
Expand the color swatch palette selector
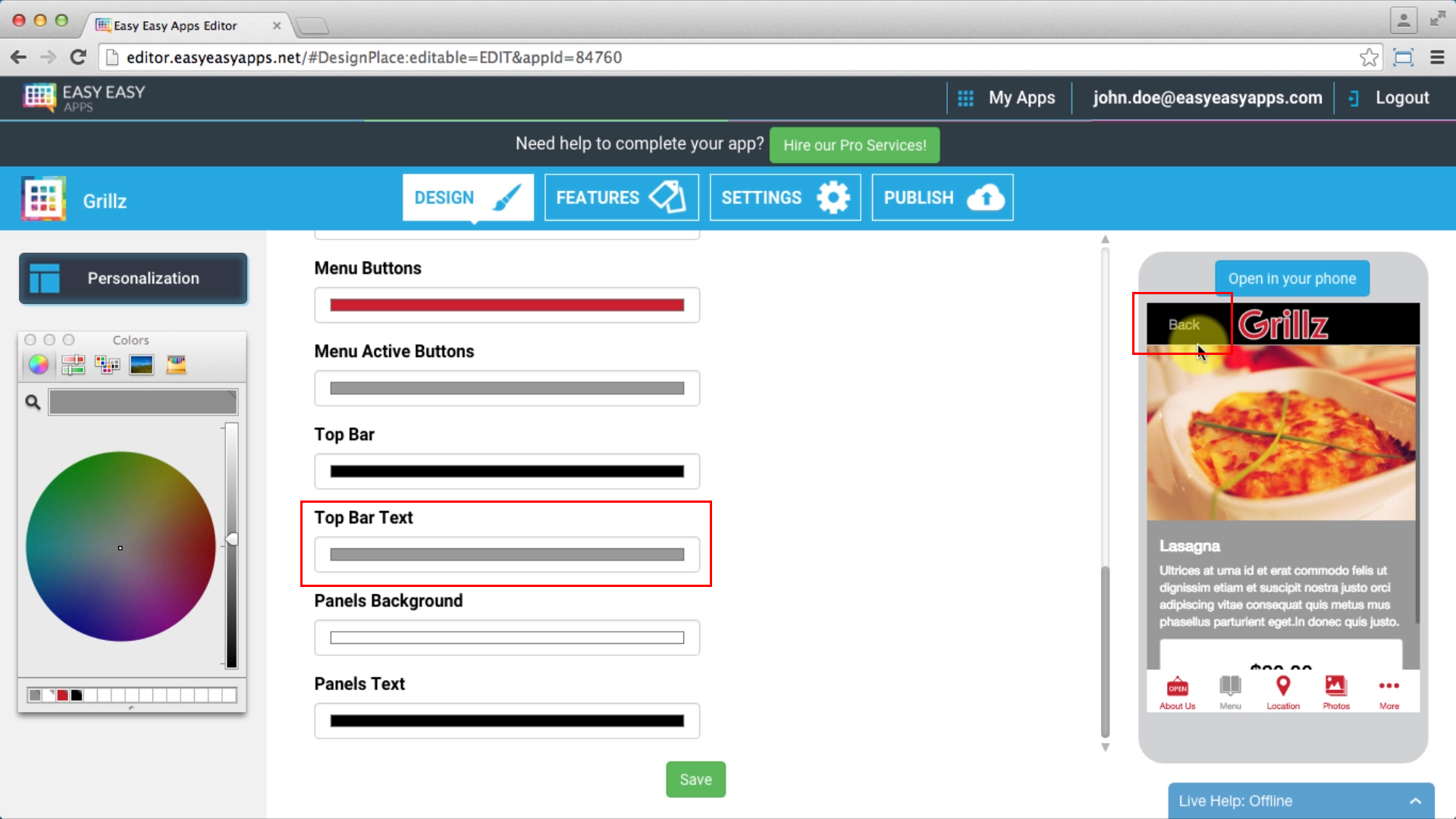click(108, 364)
